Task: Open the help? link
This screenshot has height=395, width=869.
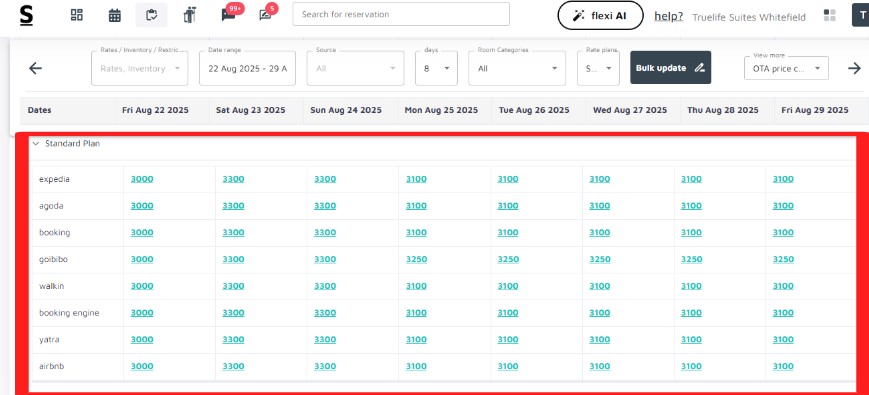Action: pyautogui.click(x=669, y=16)
